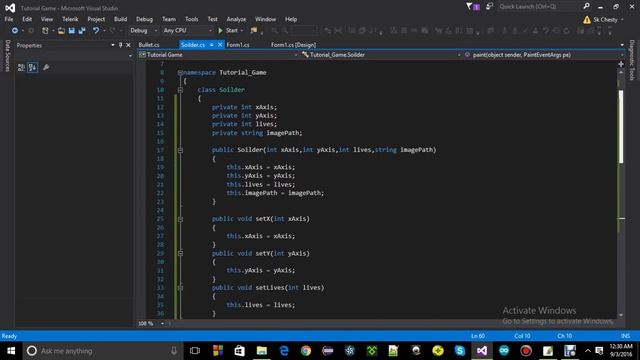The image size is (640, 360).
Task: Open the Diagnostic Tools side tab
Action: point(631,60)
